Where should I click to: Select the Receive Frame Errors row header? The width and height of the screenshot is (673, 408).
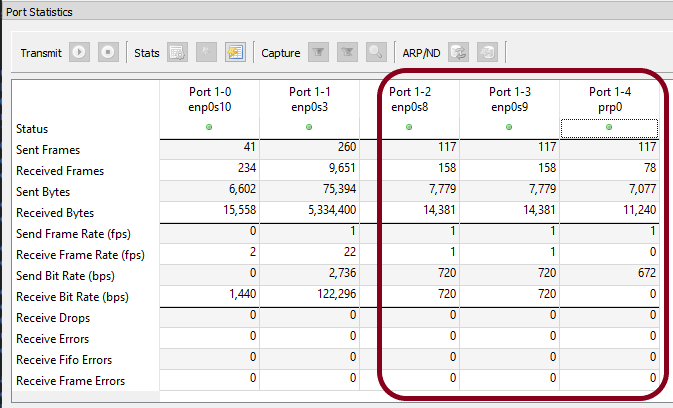(70, 381)
